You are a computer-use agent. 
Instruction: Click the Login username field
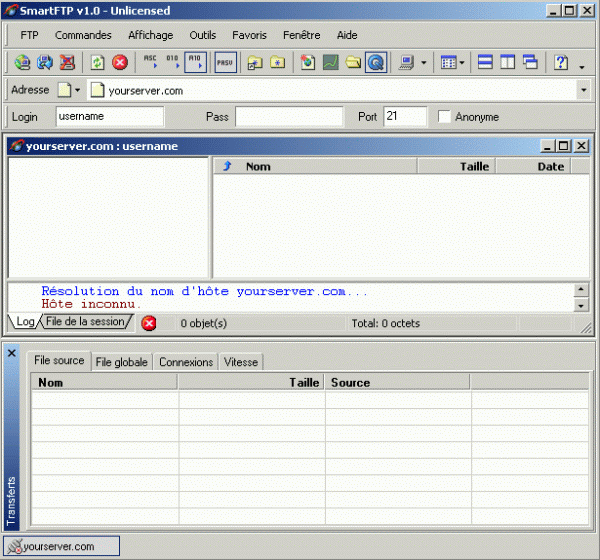110,116
